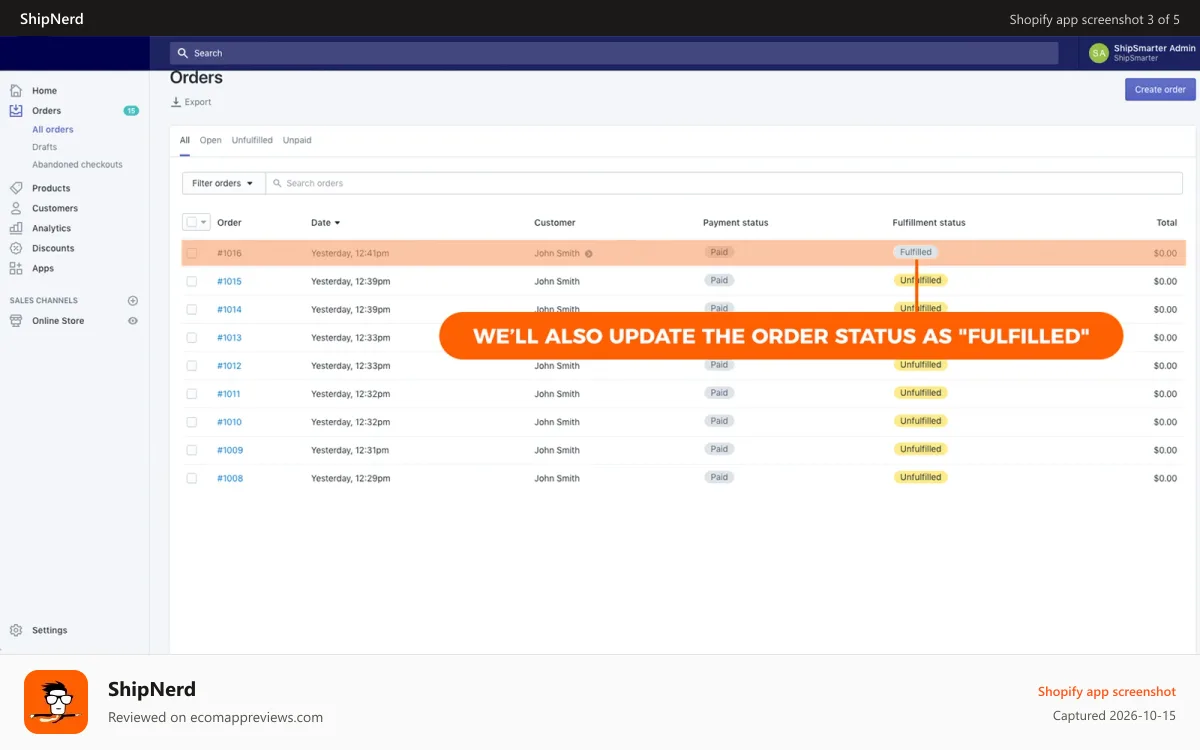Open order #1008
The width and height of the screenshot is (1200, 750).
pyautogui.click(x=230, y=478)
